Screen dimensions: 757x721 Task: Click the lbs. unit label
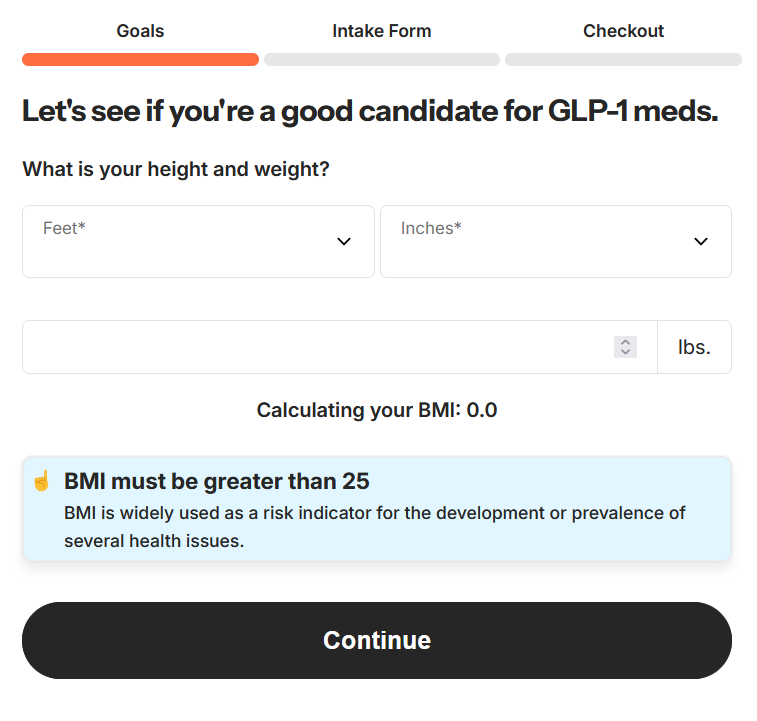694,347
